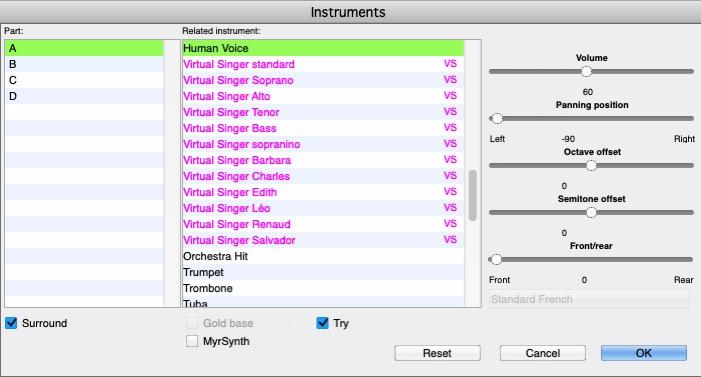The width and height of the screenshot is (701, 377).
Task: Click the Part list scrollbar track
Action: 172,173
